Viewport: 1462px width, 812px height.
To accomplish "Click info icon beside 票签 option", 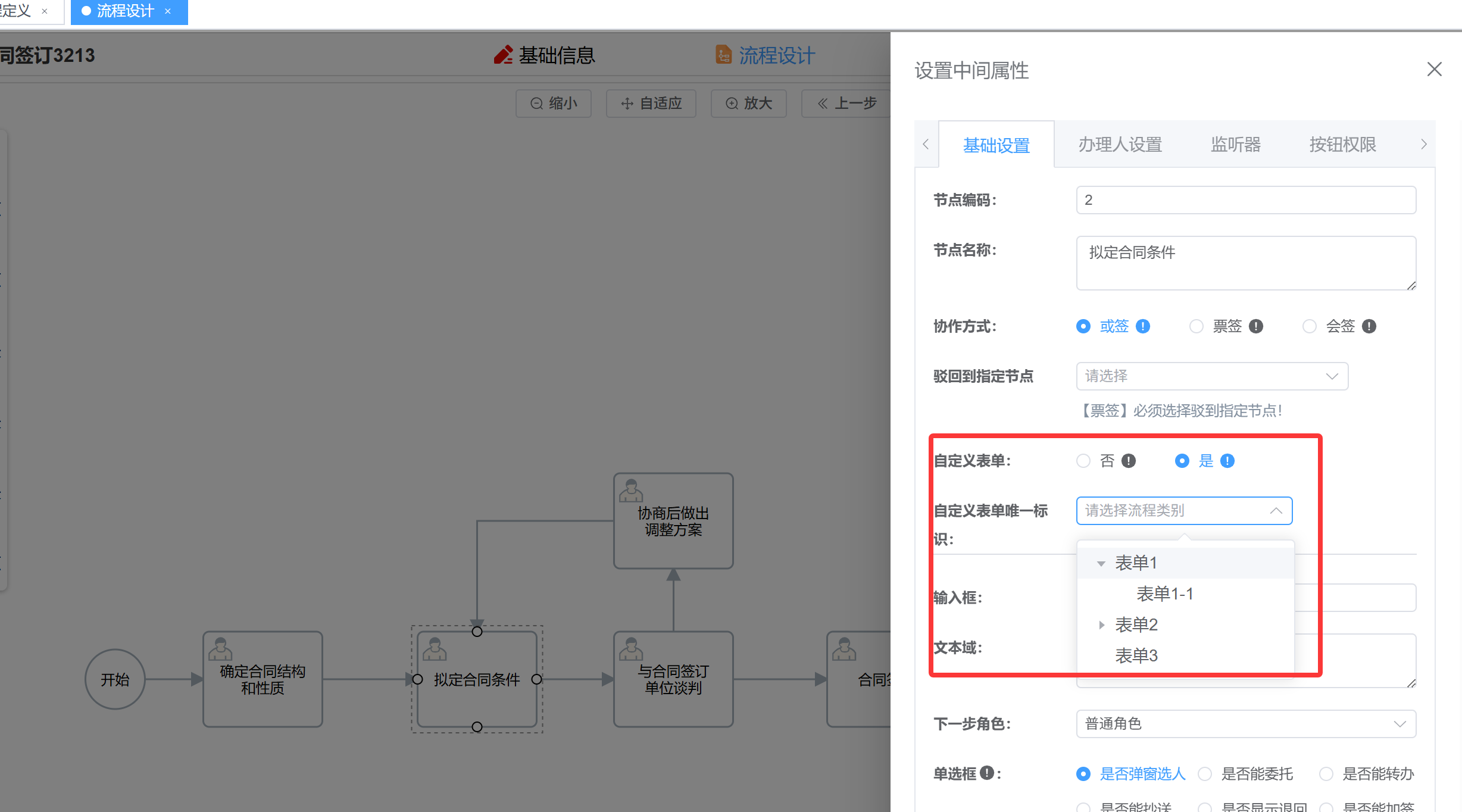I will click(x=1255, y=326).
